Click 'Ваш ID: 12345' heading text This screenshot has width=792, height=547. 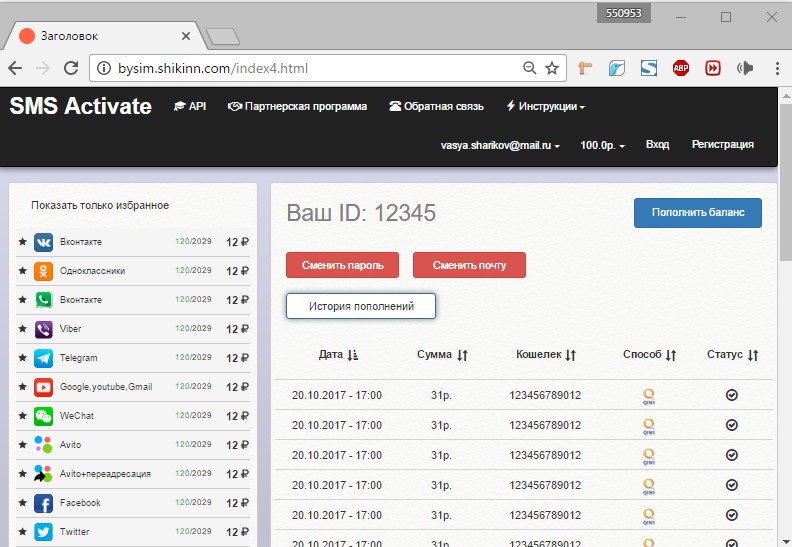[x=361, y=213]
